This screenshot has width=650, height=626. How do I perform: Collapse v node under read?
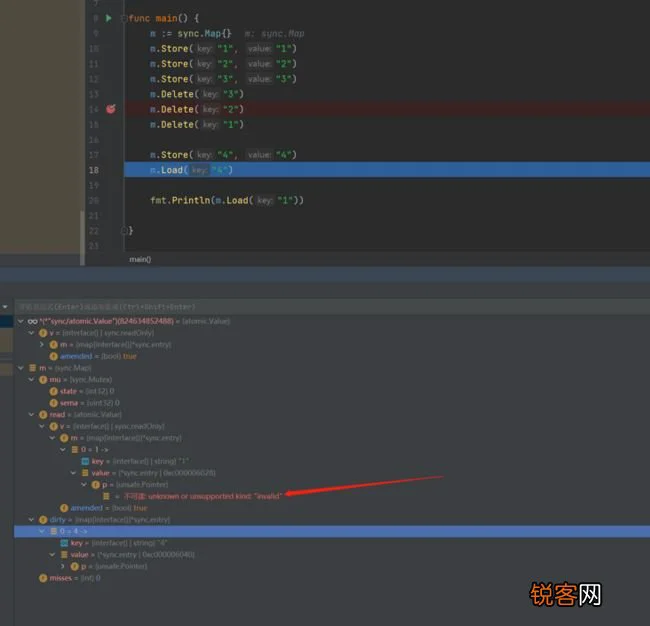(x=41, y=426)
